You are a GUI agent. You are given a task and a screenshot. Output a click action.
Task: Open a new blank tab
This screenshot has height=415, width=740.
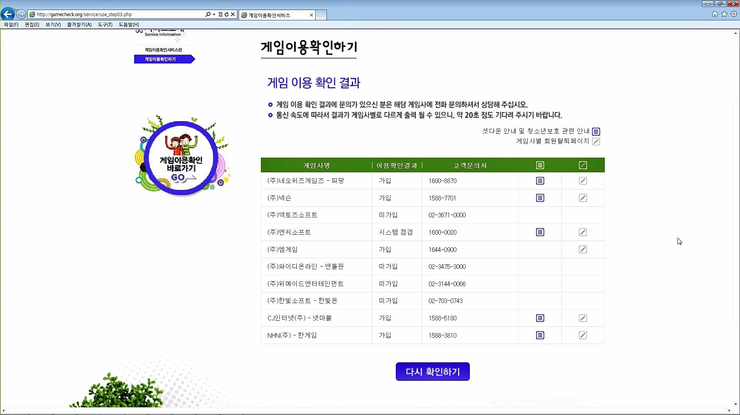coord(321,15)
